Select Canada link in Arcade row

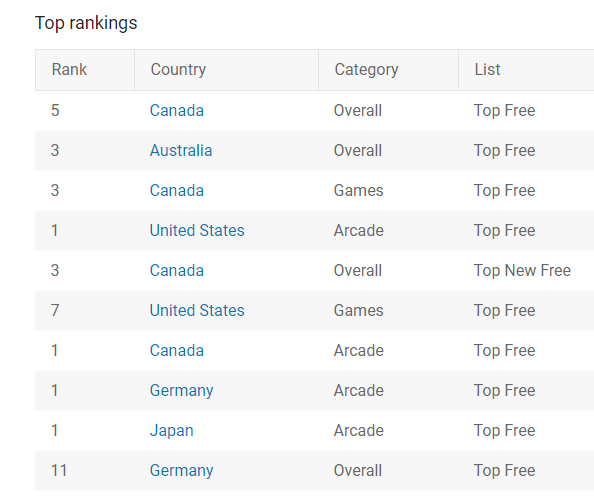click(x=177, y=351)
